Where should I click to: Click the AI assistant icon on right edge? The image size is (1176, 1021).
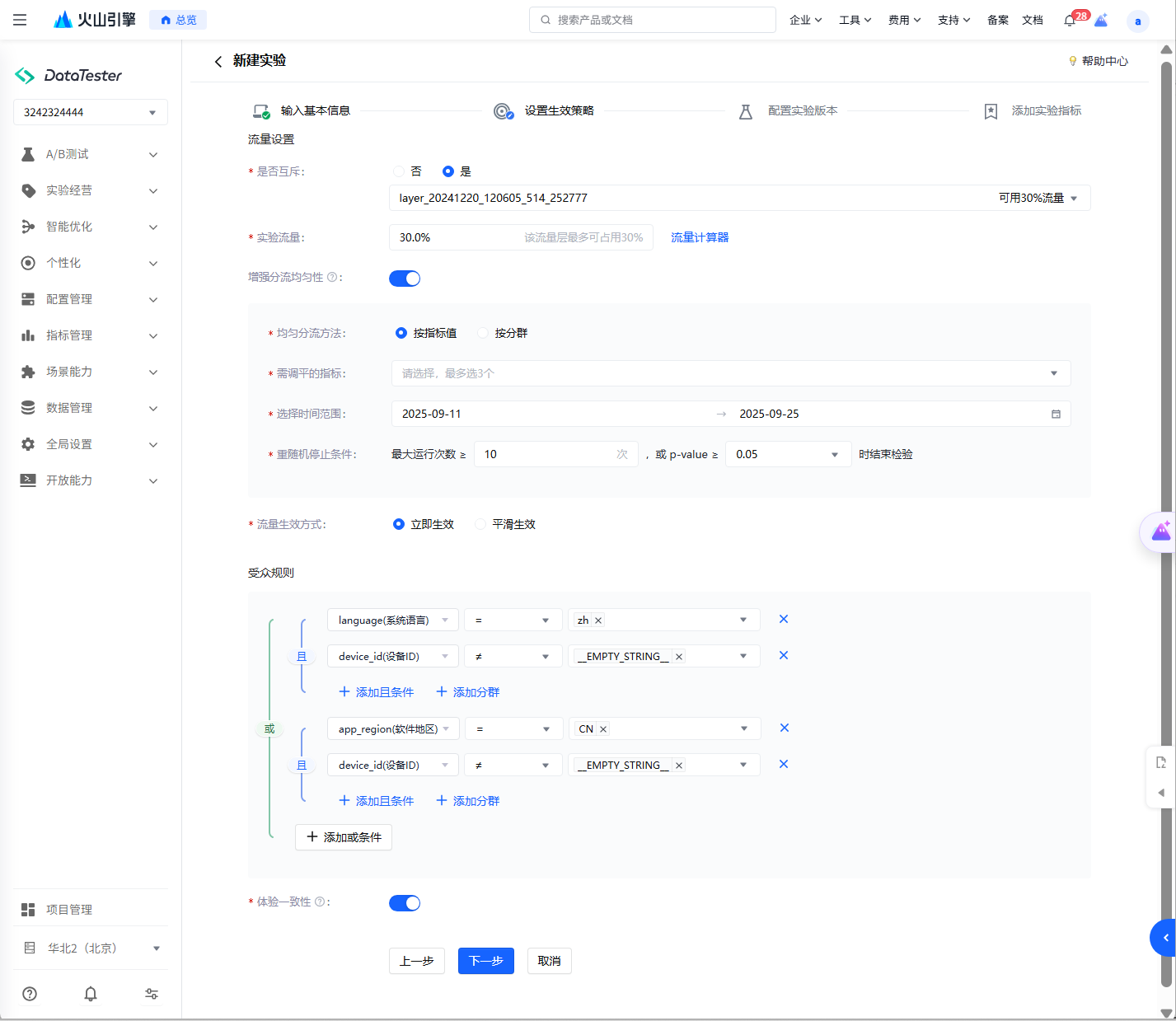pyautogui.click(x=1161, y=532)
